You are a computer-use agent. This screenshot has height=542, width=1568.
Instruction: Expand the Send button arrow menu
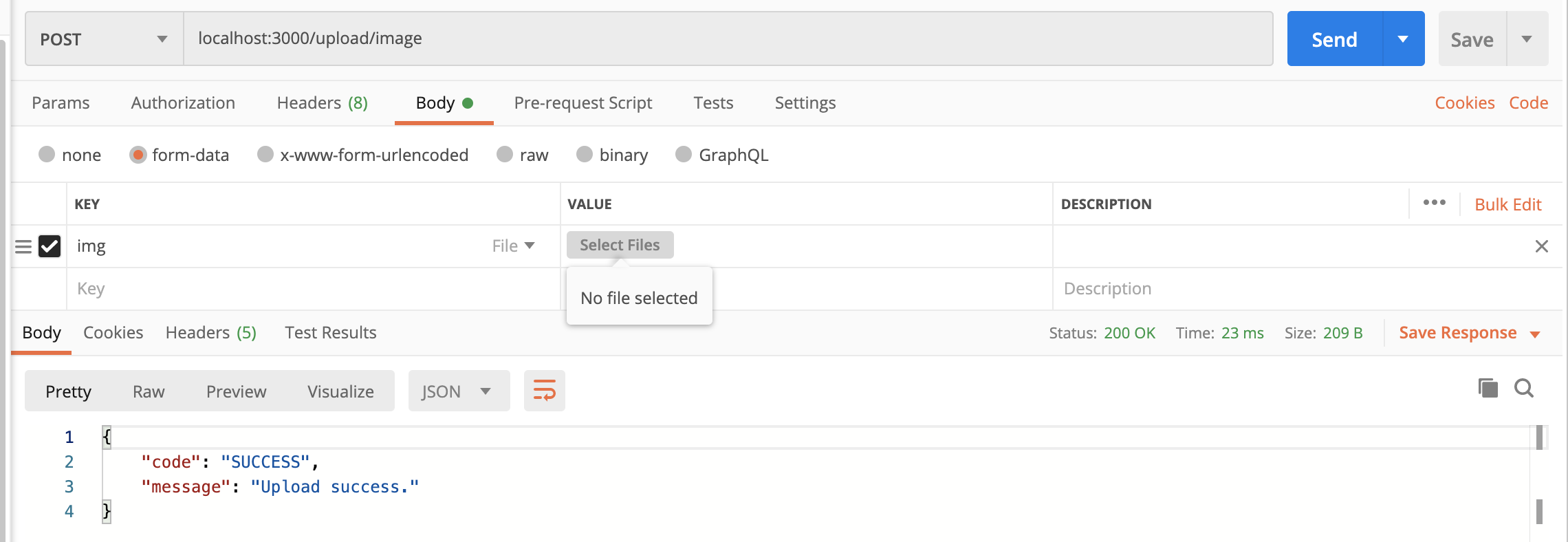(1403, 39)
